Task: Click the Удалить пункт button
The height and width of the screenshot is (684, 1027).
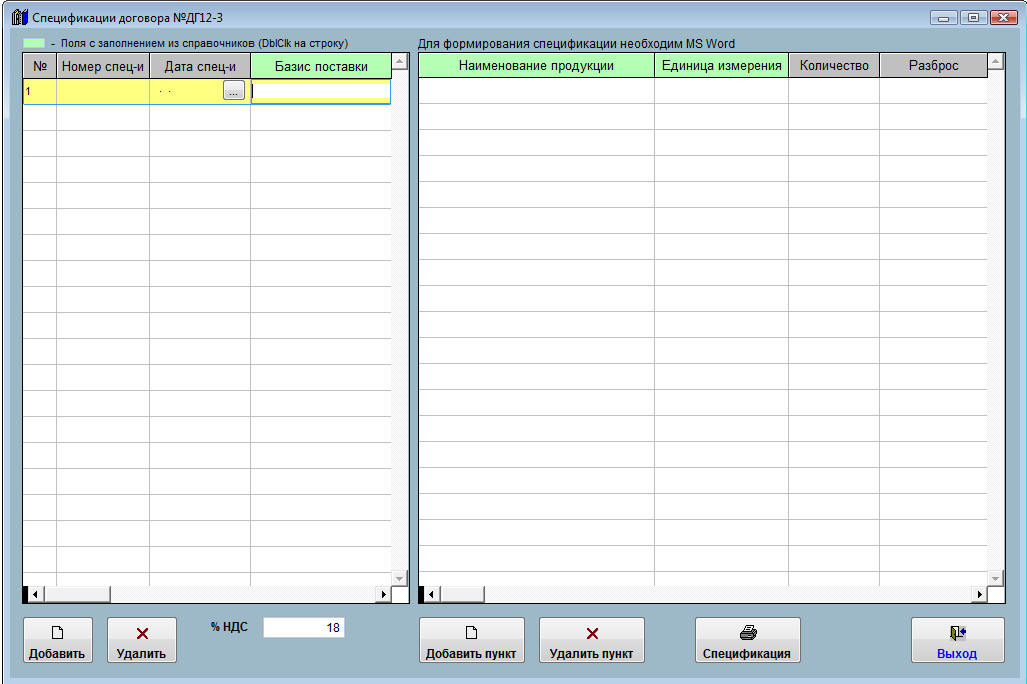Action: [591, 640]
